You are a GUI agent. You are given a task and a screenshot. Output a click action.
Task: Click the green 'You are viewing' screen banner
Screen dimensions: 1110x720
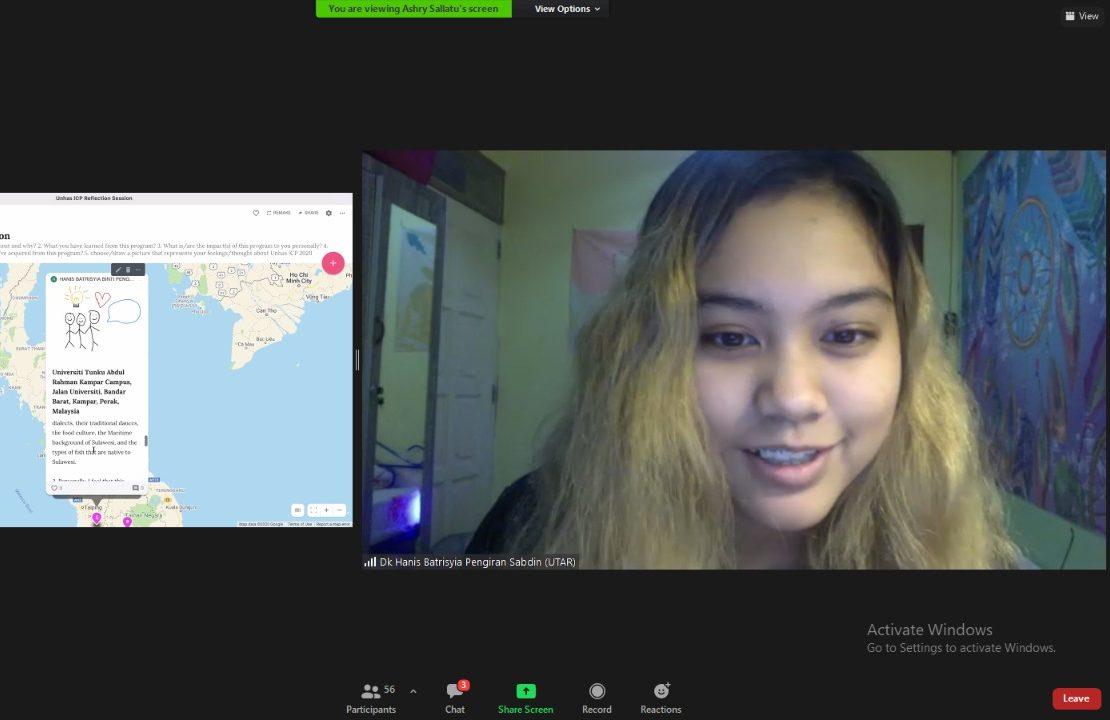[x=413, y=9]
